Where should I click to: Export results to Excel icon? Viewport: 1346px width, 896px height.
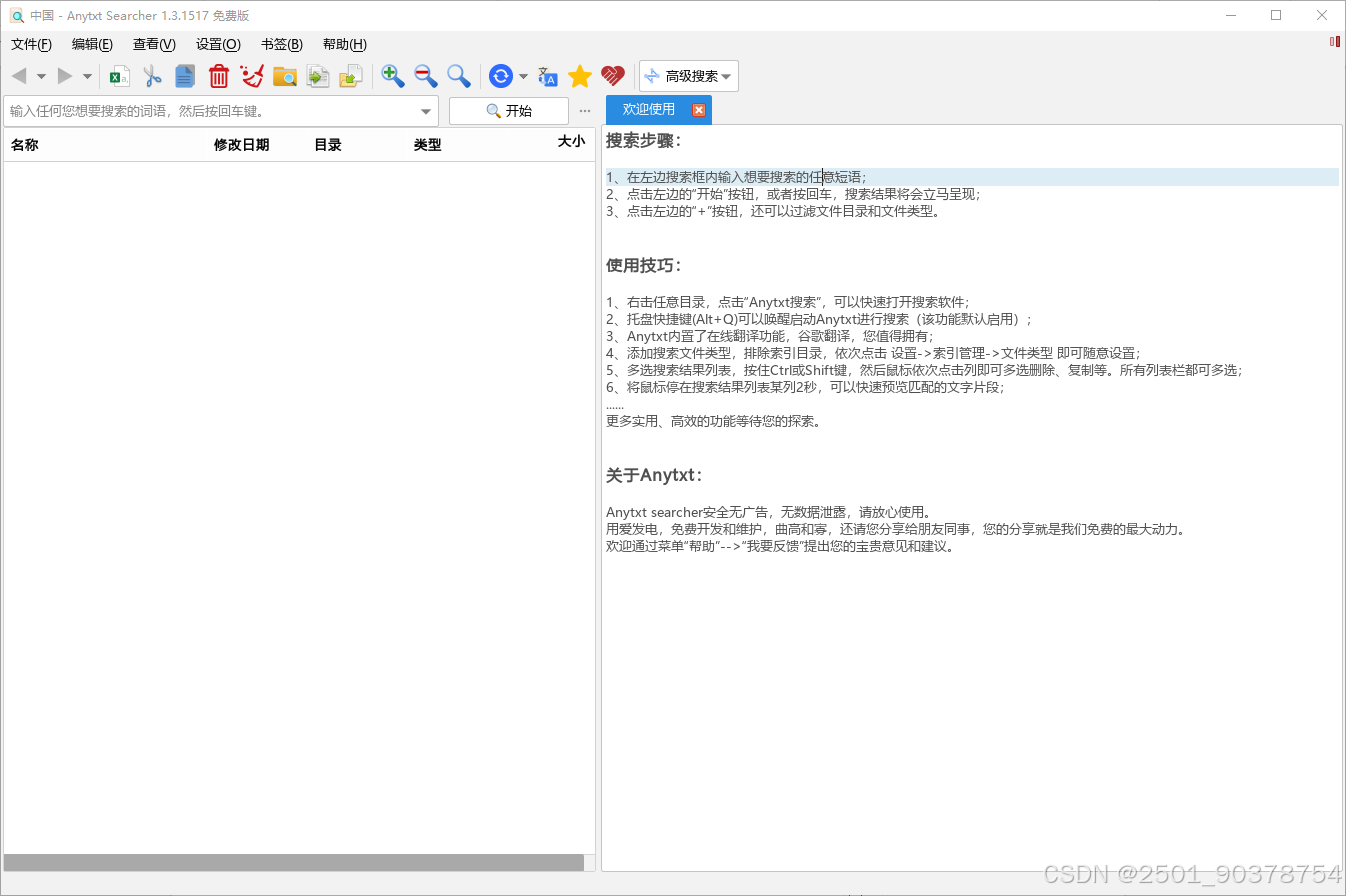pos(120,76)
